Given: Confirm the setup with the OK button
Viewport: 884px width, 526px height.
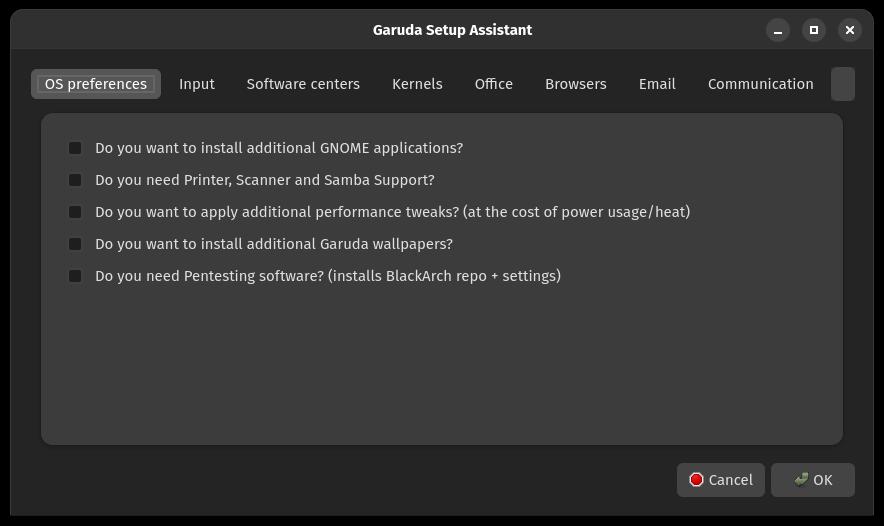Looking at the screenshot, I should pos(812,480).
